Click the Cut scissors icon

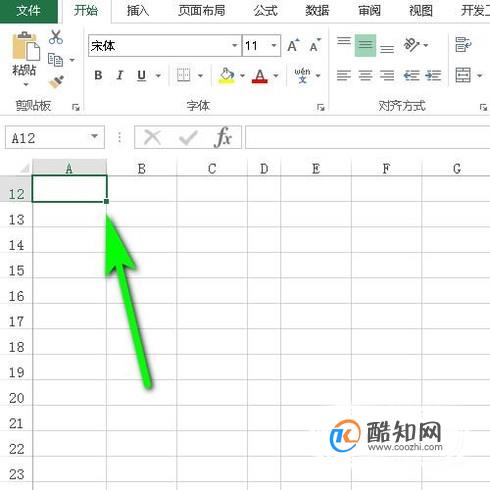pyautogui.click(x=56, y=37)
